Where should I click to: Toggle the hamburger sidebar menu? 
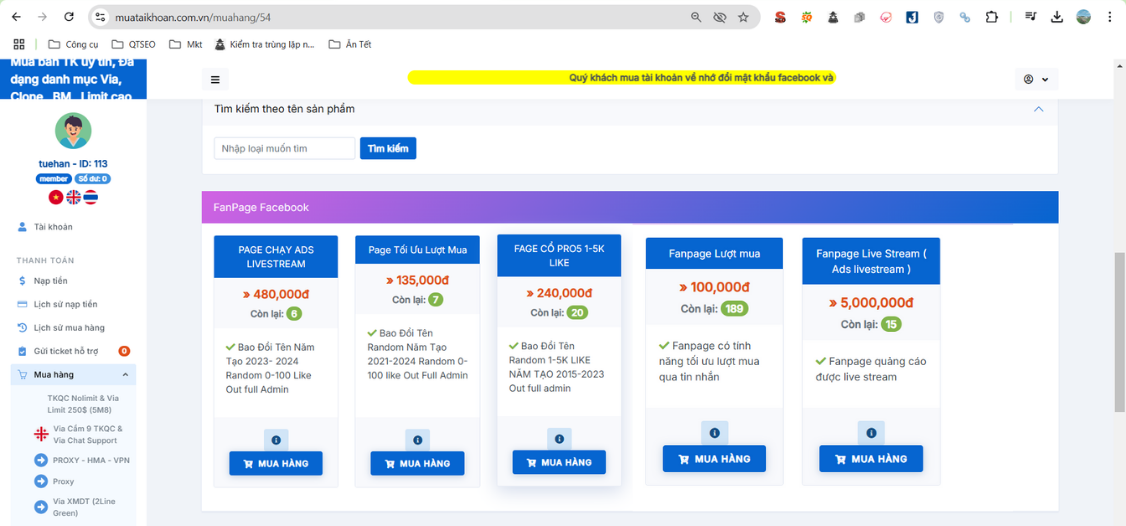(x=215, y=79)
